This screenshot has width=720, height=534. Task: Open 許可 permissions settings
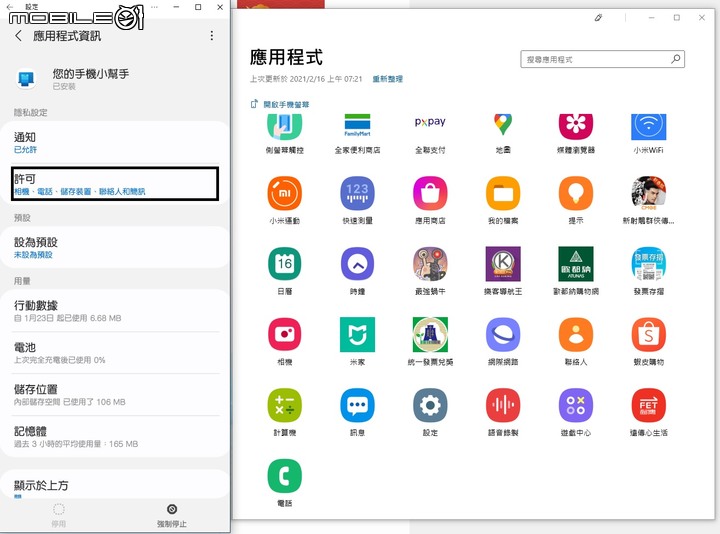coord(115,184)
